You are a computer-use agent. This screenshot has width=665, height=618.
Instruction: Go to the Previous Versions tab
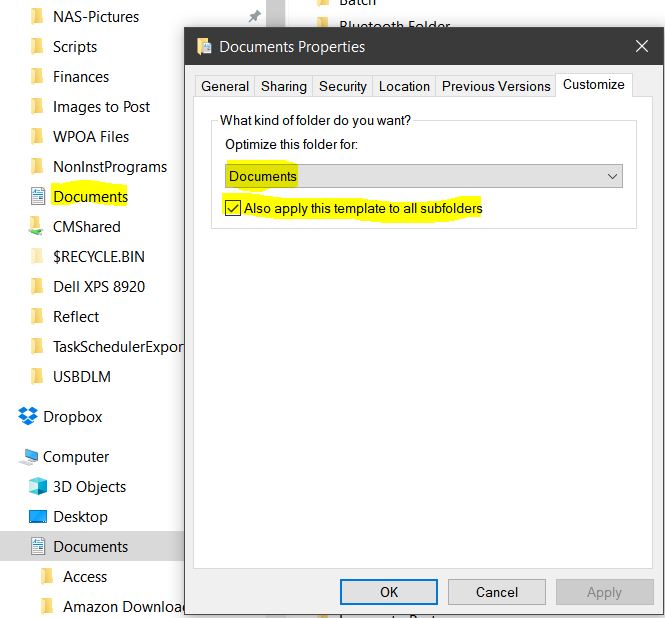pos(496,86)
